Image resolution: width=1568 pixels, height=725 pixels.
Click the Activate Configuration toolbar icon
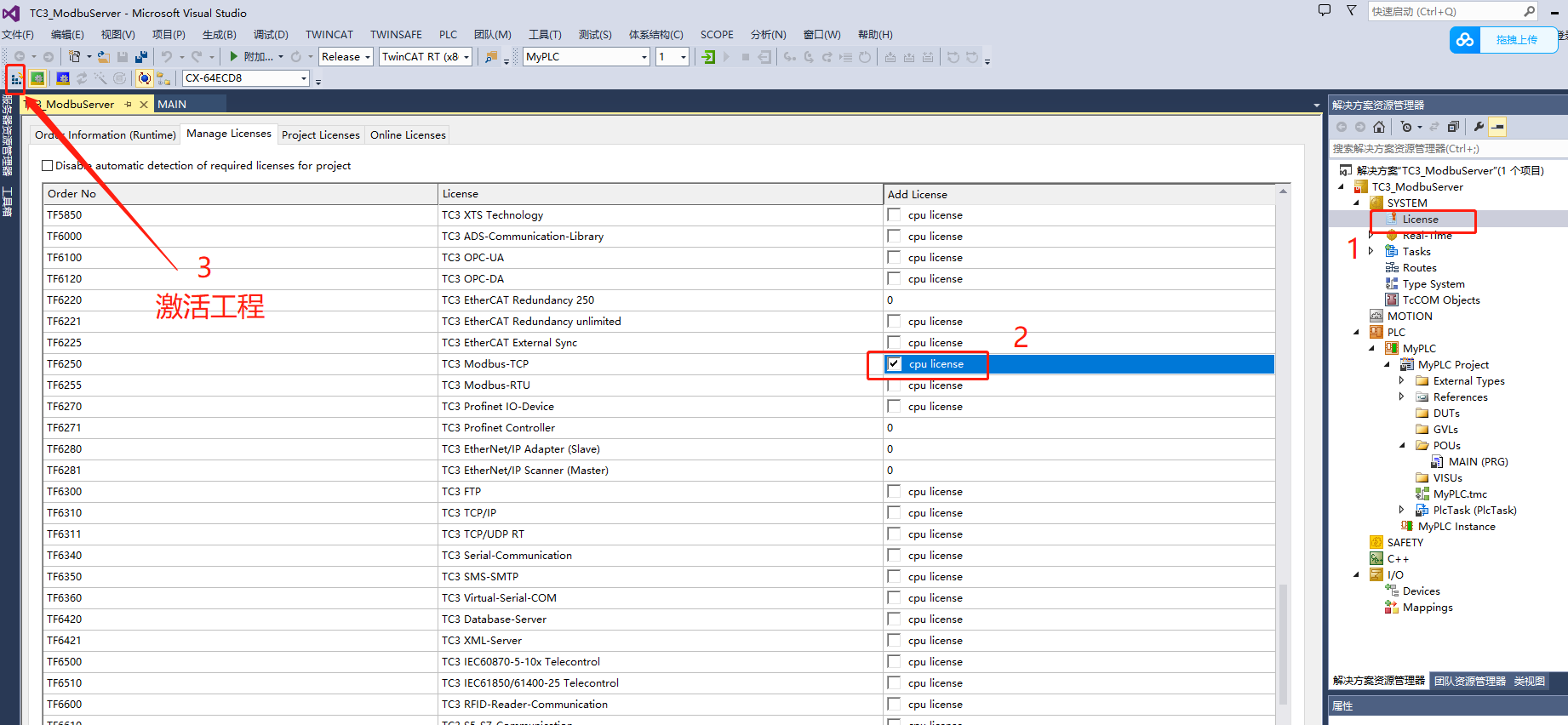(x=16, y=78)
